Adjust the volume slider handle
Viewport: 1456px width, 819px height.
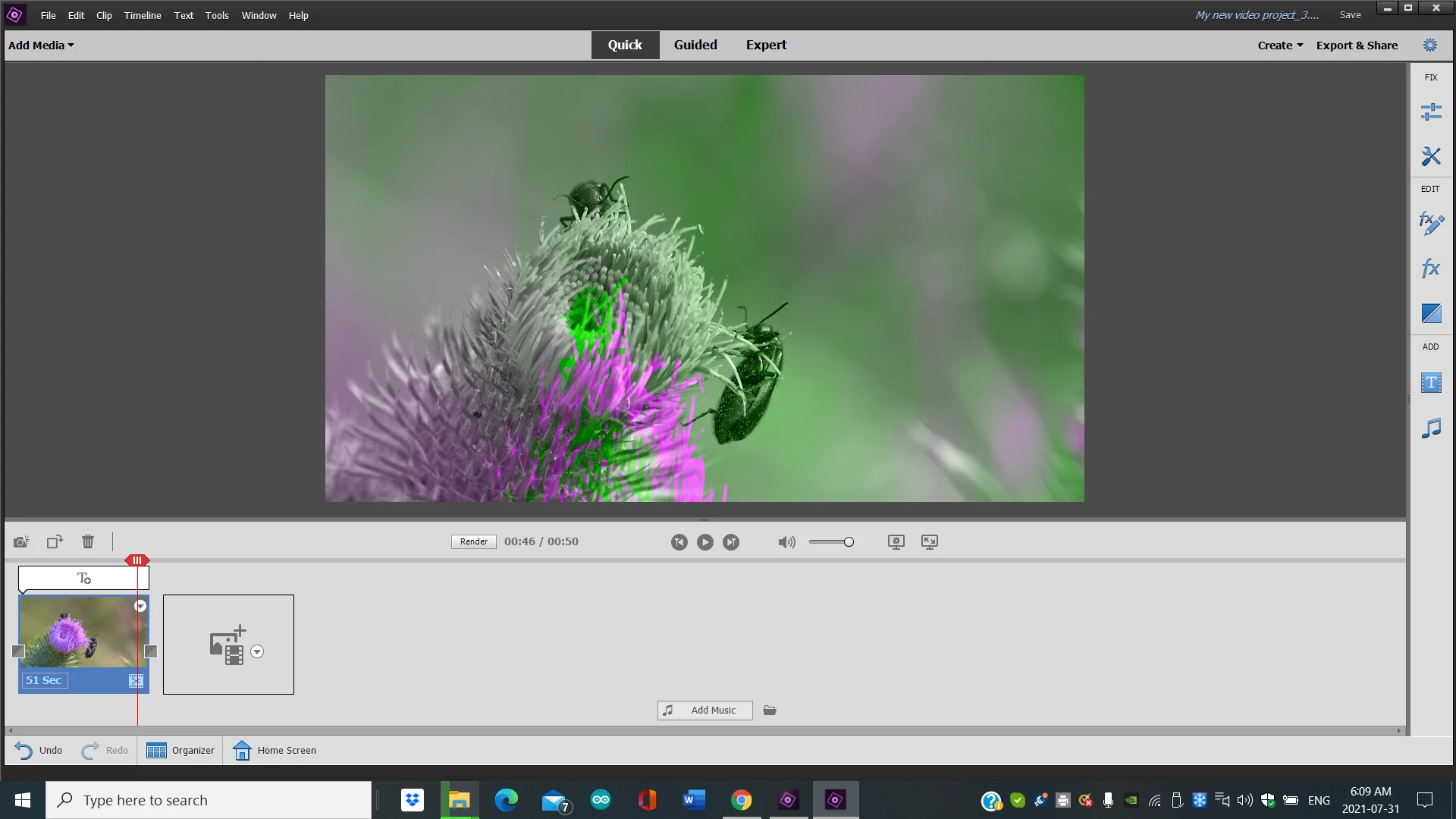pos(849,542)
